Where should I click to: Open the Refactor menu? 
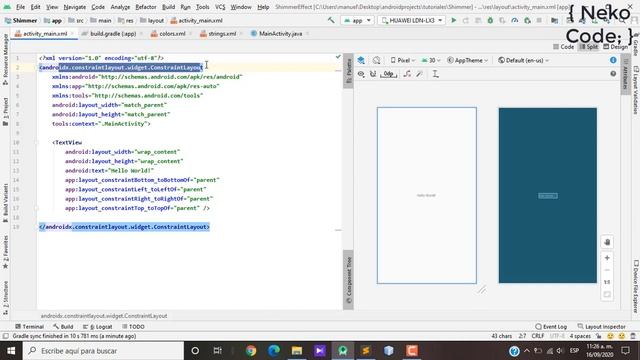146,7
